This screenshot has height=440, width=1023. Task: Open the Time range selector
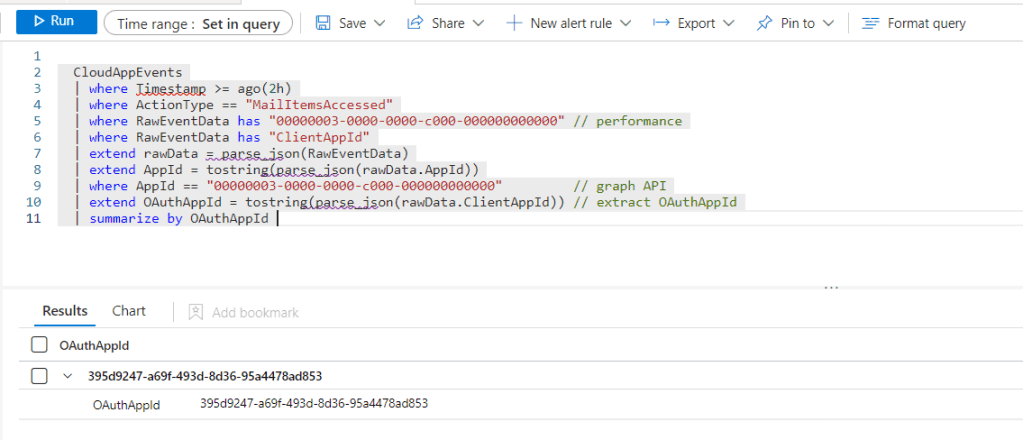198,22
